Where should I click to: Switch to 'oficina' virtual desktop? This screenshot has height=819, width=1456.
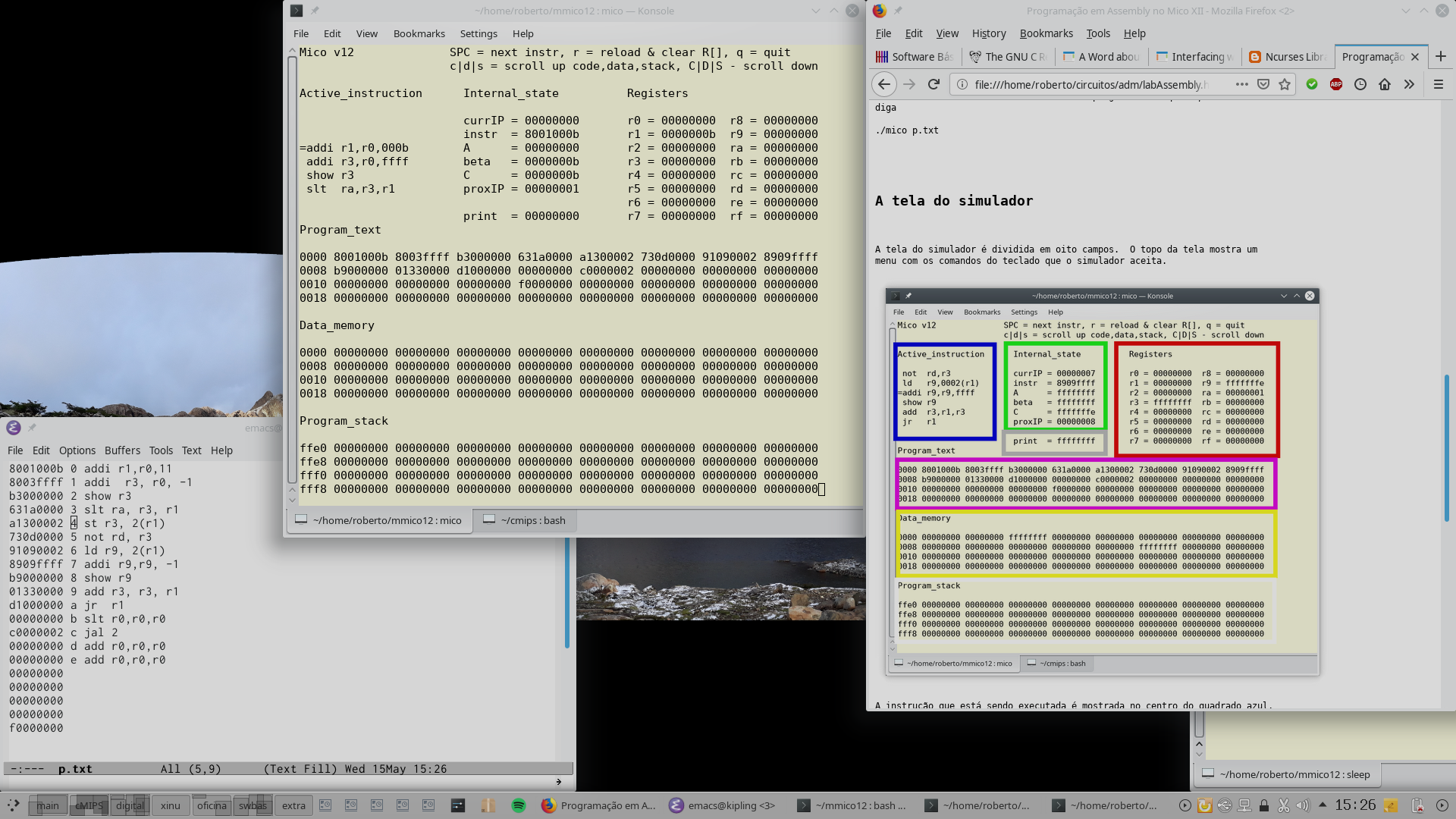(x=212, y=805)
